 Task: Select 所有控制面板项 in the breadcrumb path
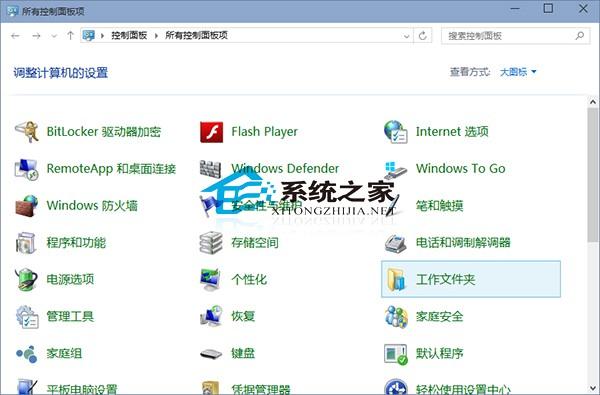196,36
